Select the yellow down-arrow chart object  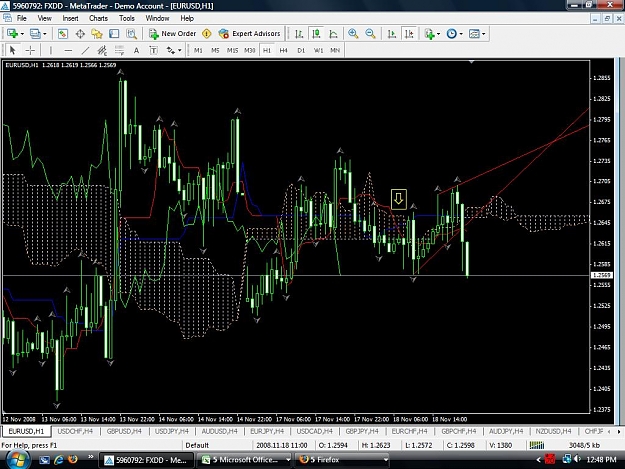click(399, 199)
